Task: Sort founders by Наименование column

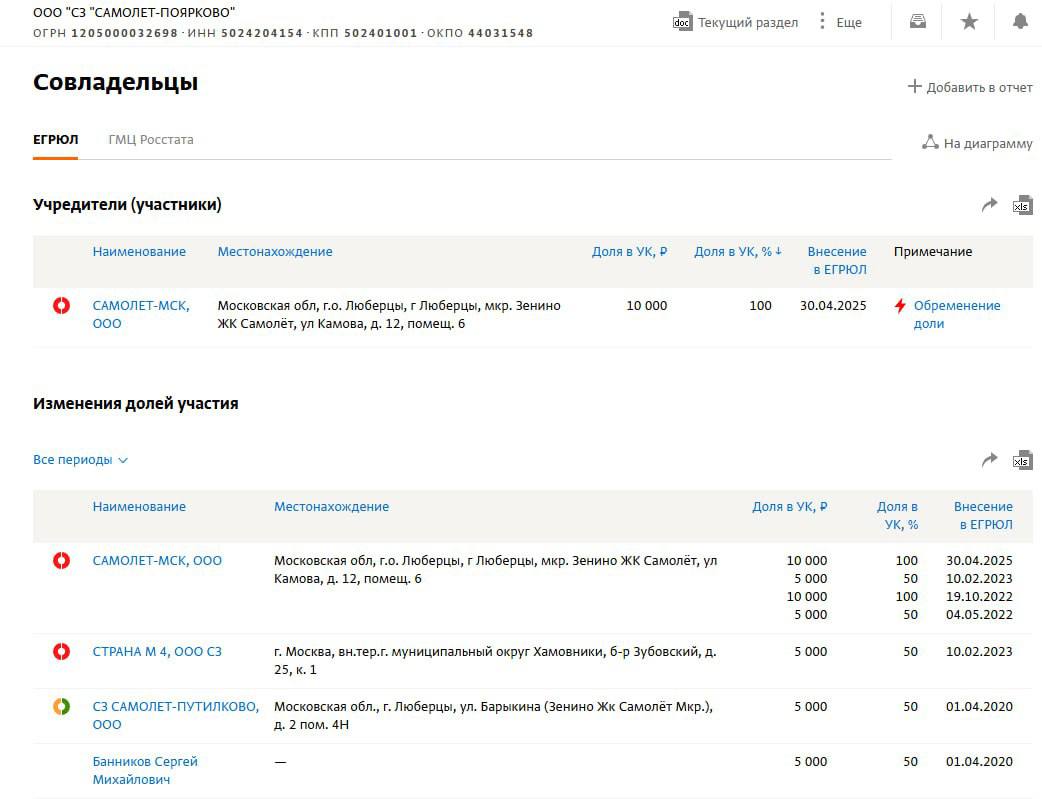Action: [139, 251]
